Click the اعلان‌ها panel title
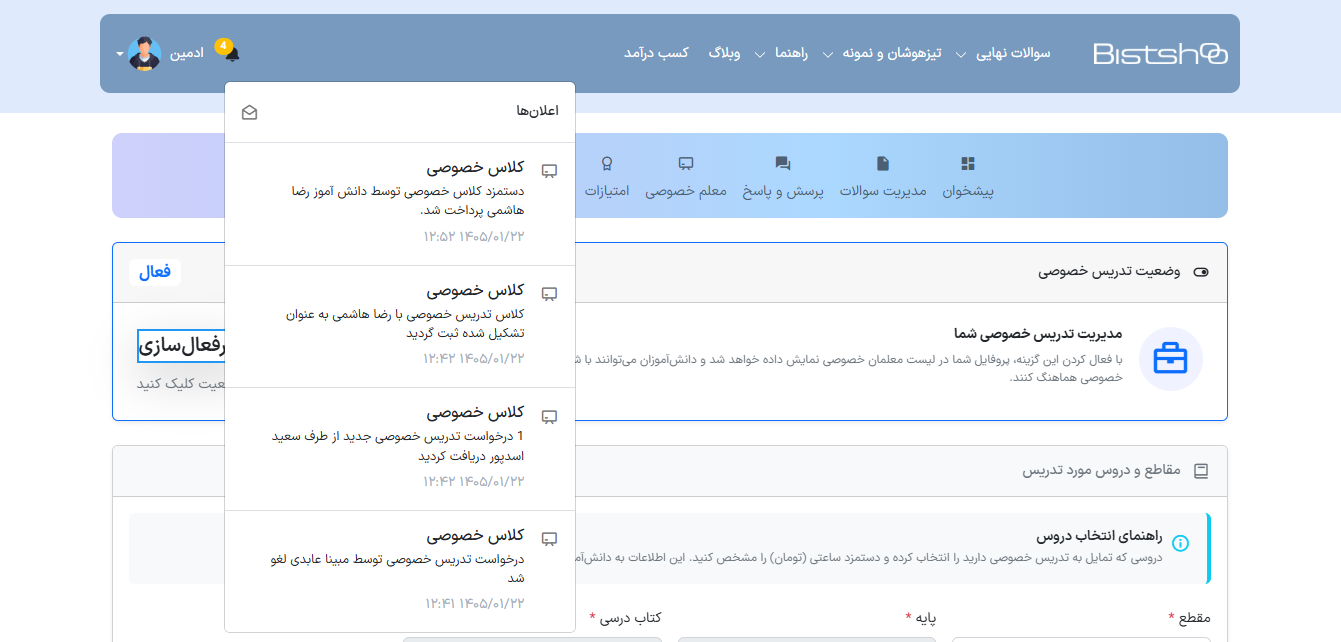The image size is (1341, 642). [x=537, y=111]
